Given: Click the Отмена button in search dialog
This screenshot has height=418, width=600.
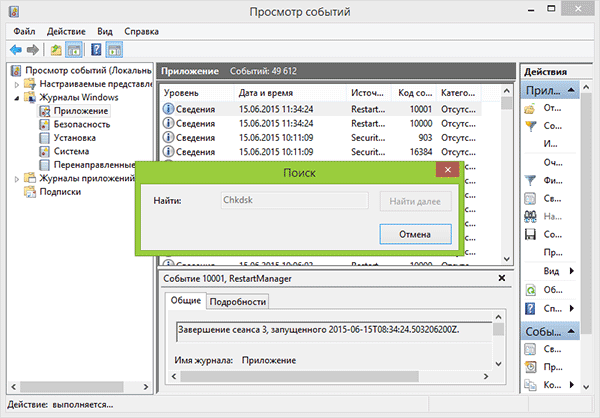Looking at the screenshot, I should pyautogui.click(x=416, y=234).
